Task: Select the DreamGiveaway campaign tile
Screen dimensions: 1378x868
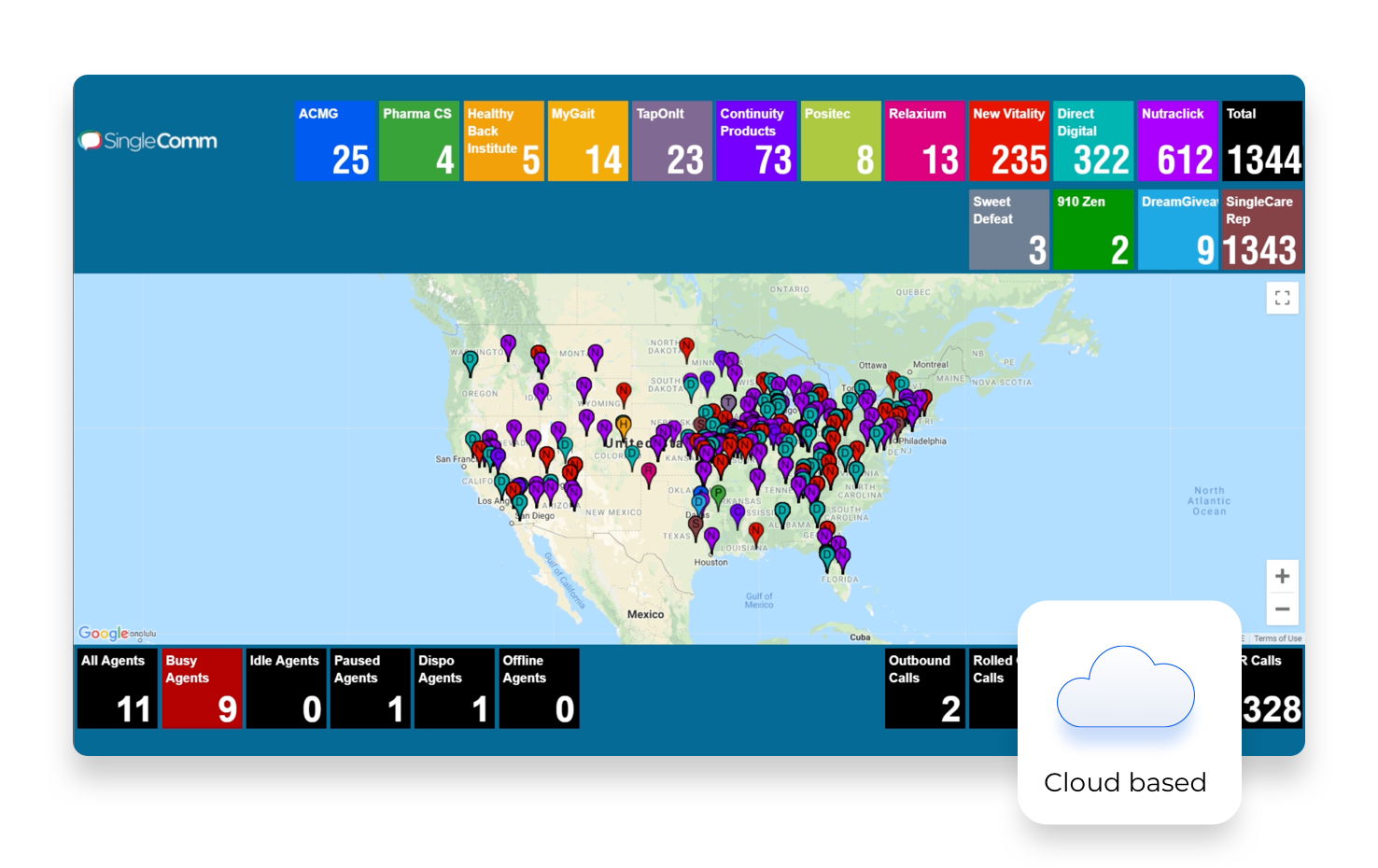Action: tap(1177, 230)
